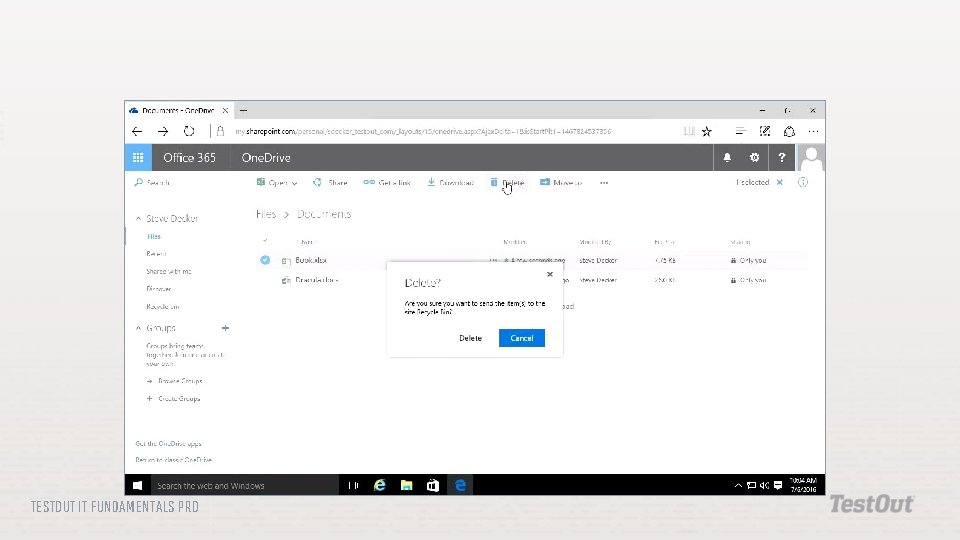This screenshot has height=540, width=960.
Task: Sort by the Modified By column header
Action: point(595,242)
